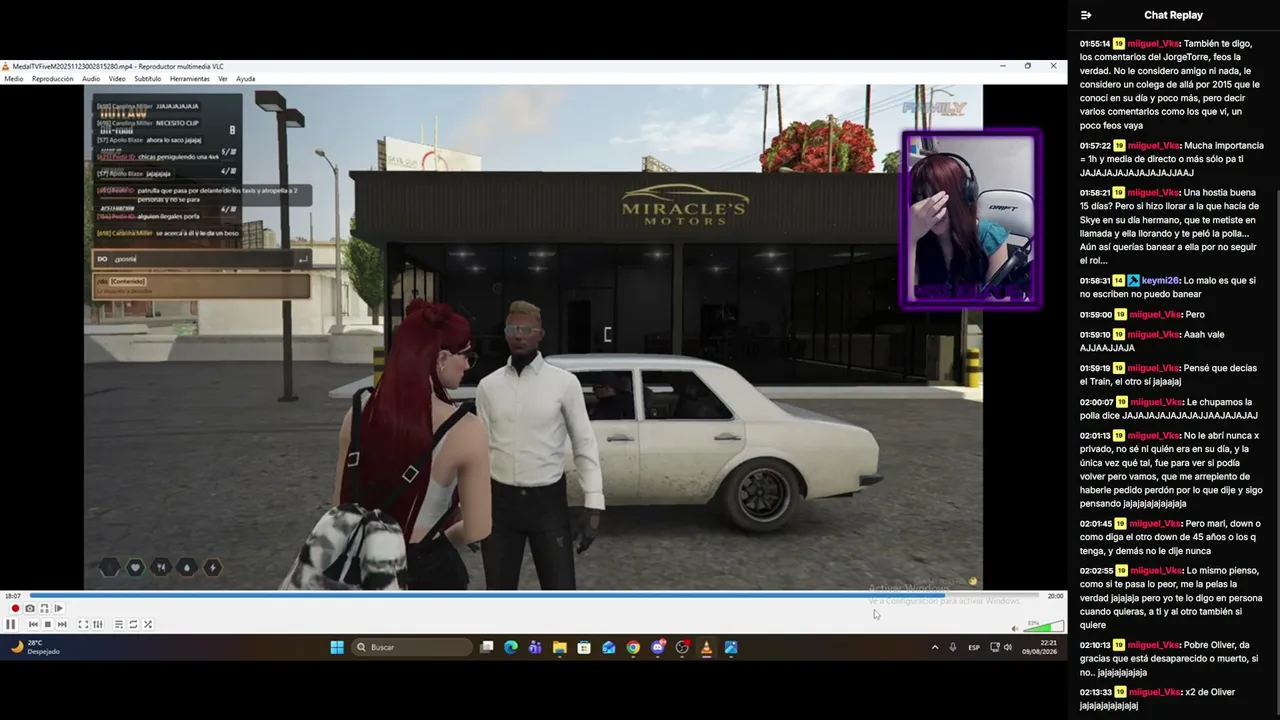Open the Herramientas menu

tap(190, 79)
